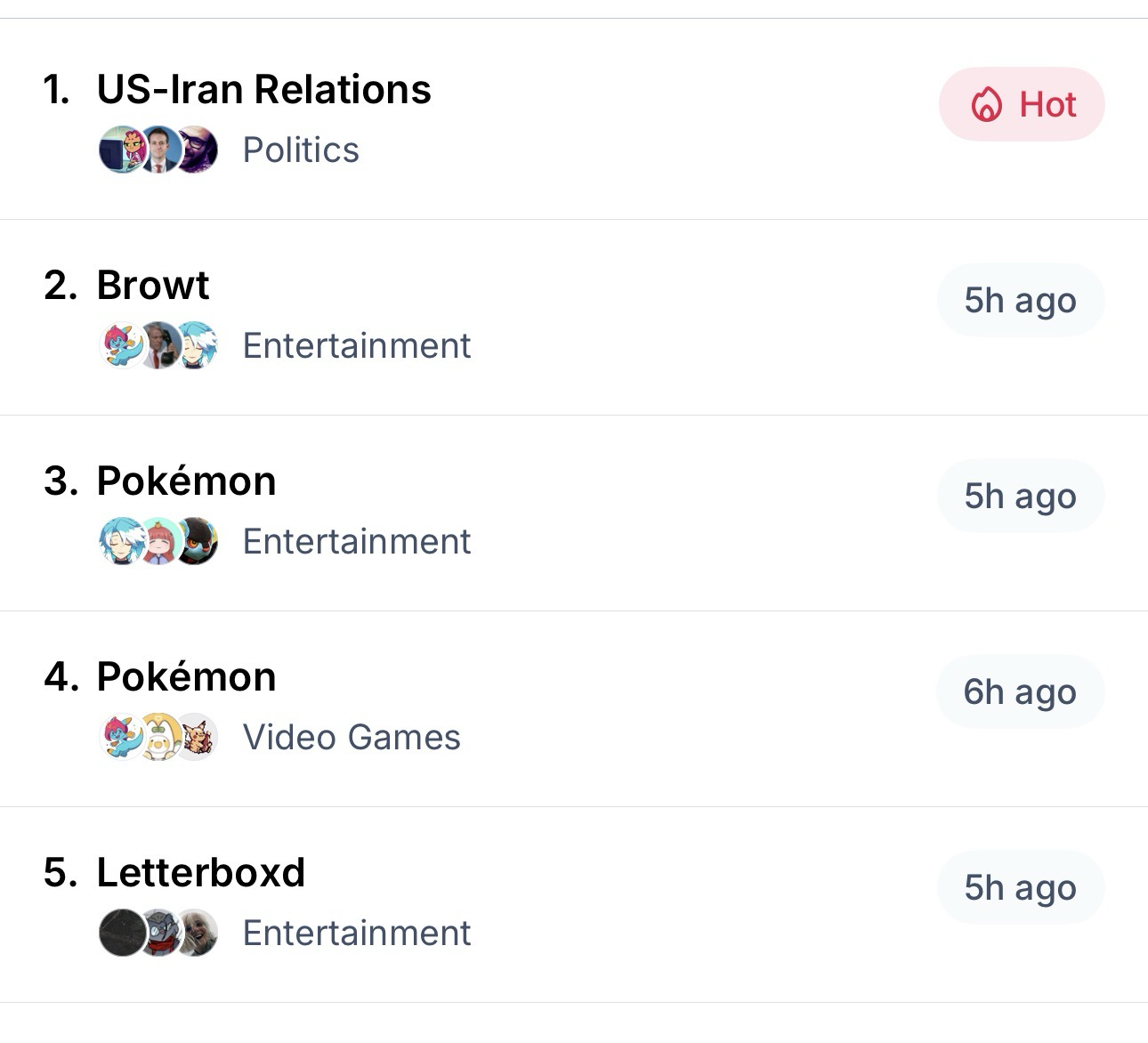Click the Hot flame badge
The height and width of the screenshot is (1043, 1148).
click(x=1022, y=105)
